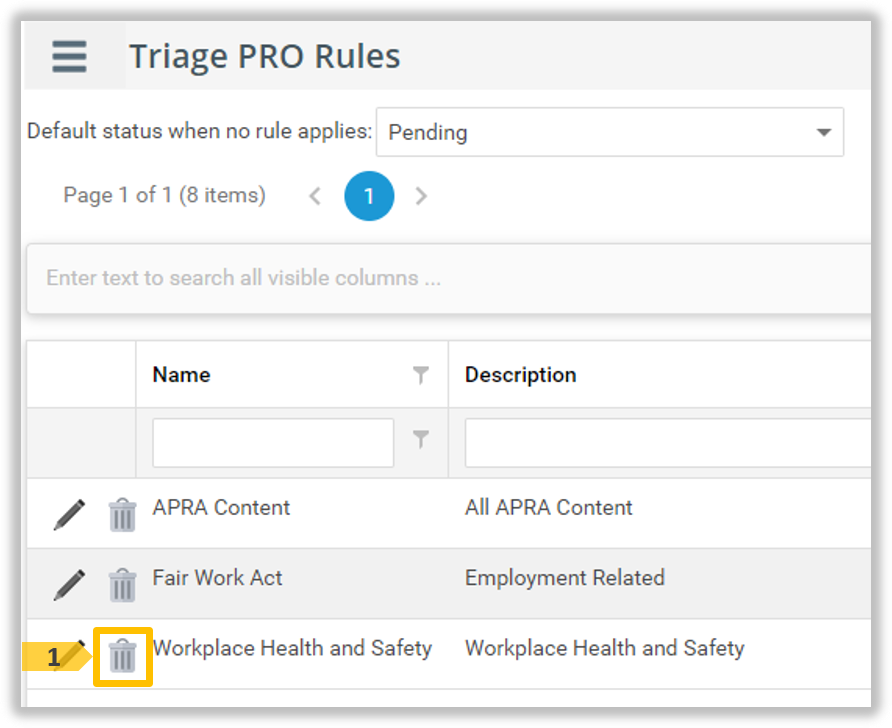The width and height of the screenshot is (892, 728).
Task: Select the Workplace Health and Safety name cell
Action: [292, 648]
